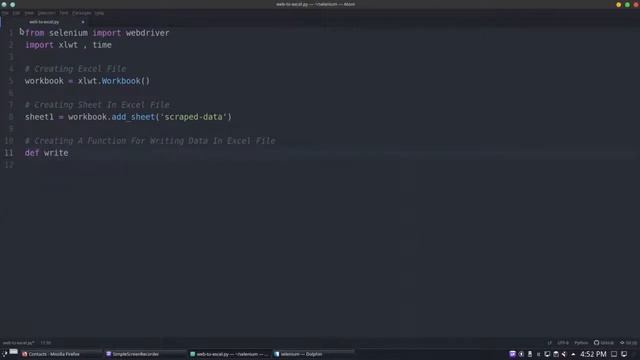
Task: Change the LF line ending setting
Action: (x=550, y=343)
